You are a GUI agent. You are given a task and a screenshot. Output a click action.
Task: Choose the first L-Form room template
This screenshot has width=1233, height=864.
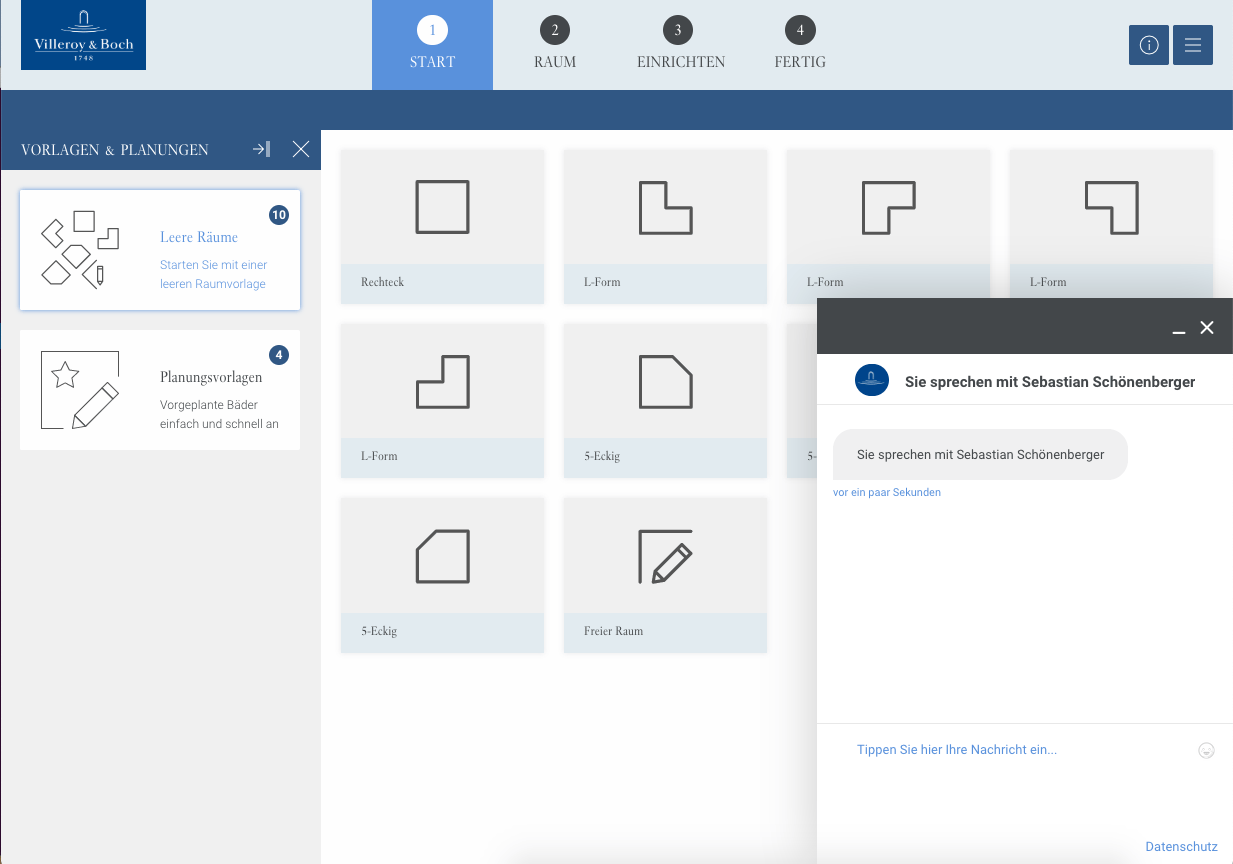[x=665, y=227]
